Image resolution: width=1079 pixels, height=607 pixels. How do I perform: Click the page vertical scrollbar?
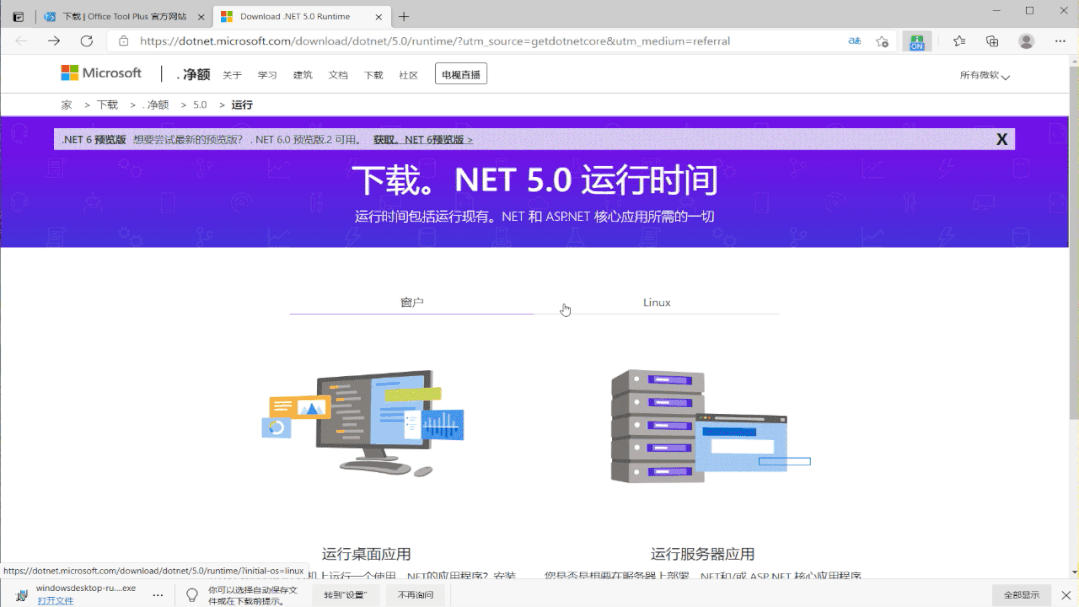pos(1073,241)
